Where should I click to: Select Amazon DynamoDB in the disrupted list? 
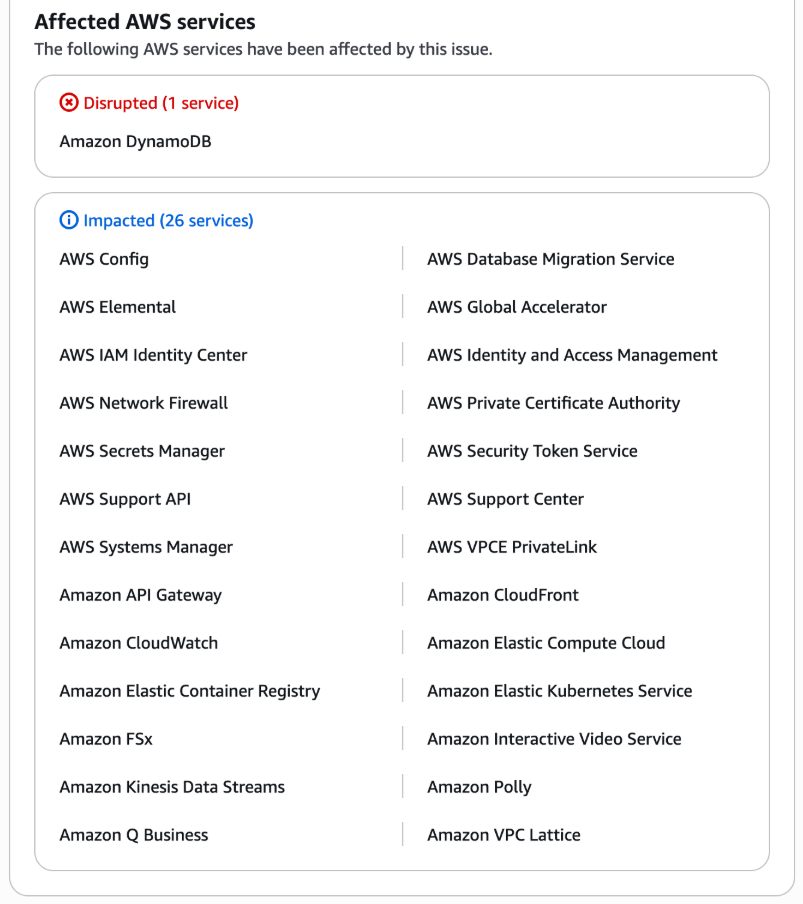(x=135, y=142)
